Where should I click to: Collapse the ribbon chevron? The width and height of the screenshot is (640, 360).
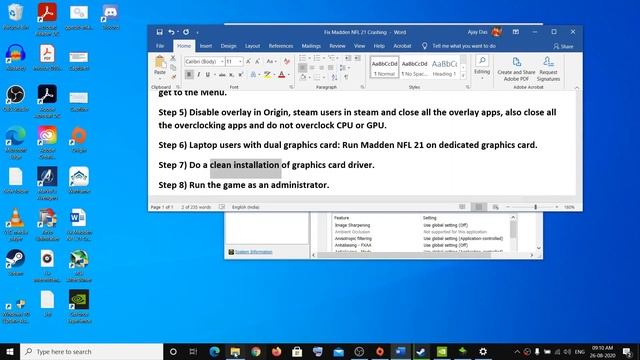(577, 87)
